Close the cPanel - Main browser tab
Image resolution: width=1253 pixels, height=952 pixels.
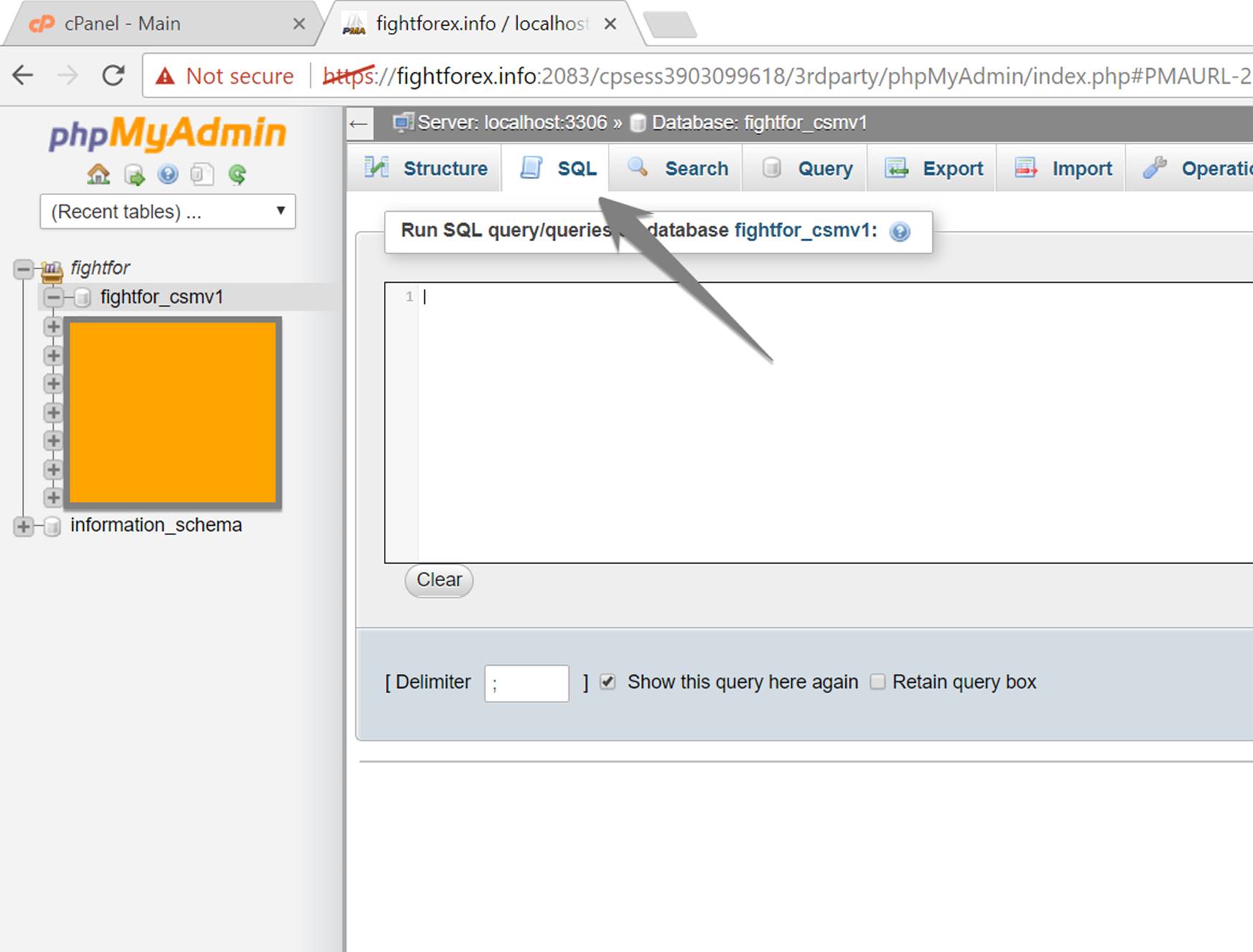(299, 24)
